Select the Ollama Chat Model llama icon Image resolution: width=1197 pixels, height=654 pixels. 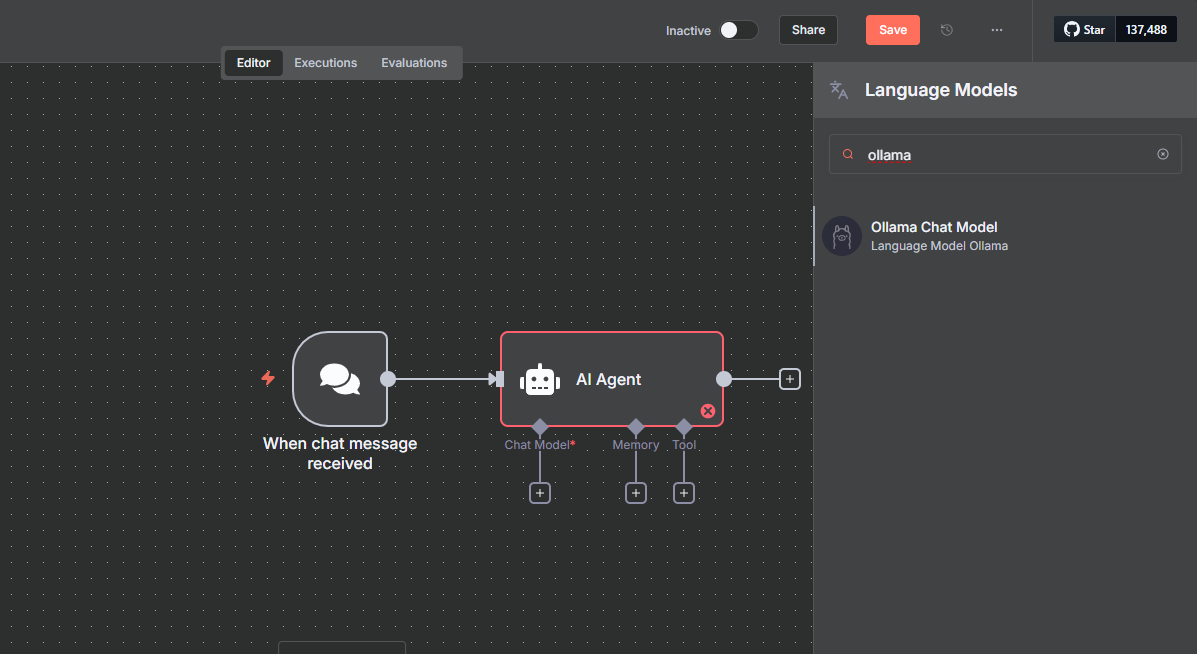[841, 236]
